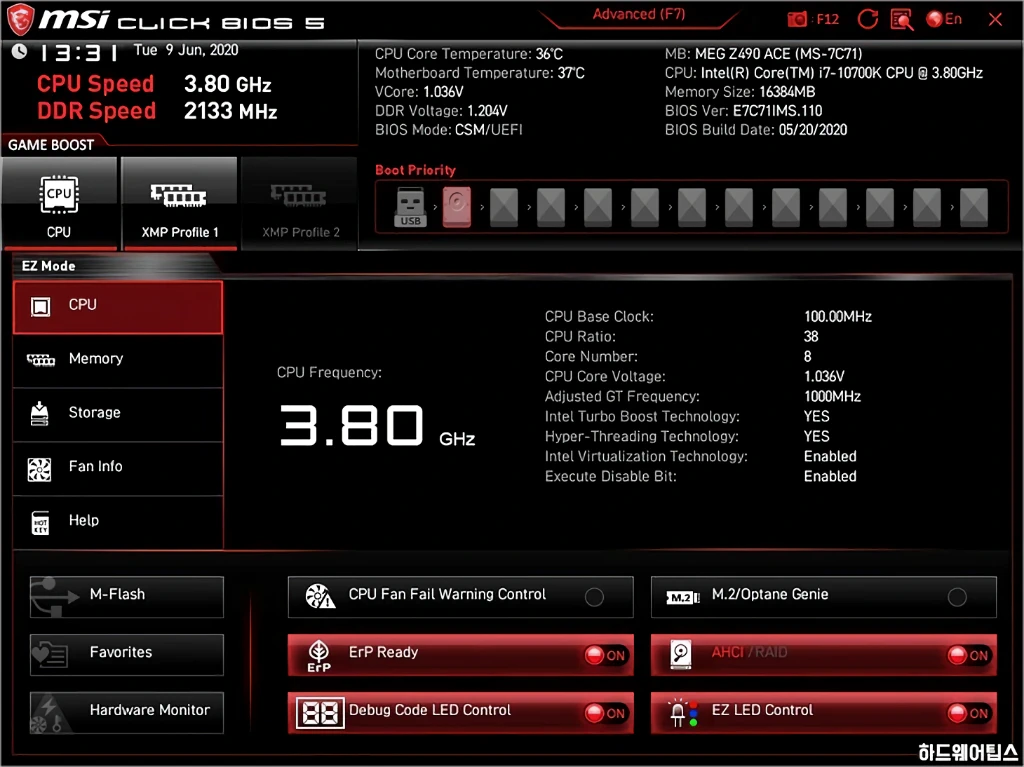1024x767 pixels.
Task: Click the clock icon beside the time
Action: pos(20,51)
